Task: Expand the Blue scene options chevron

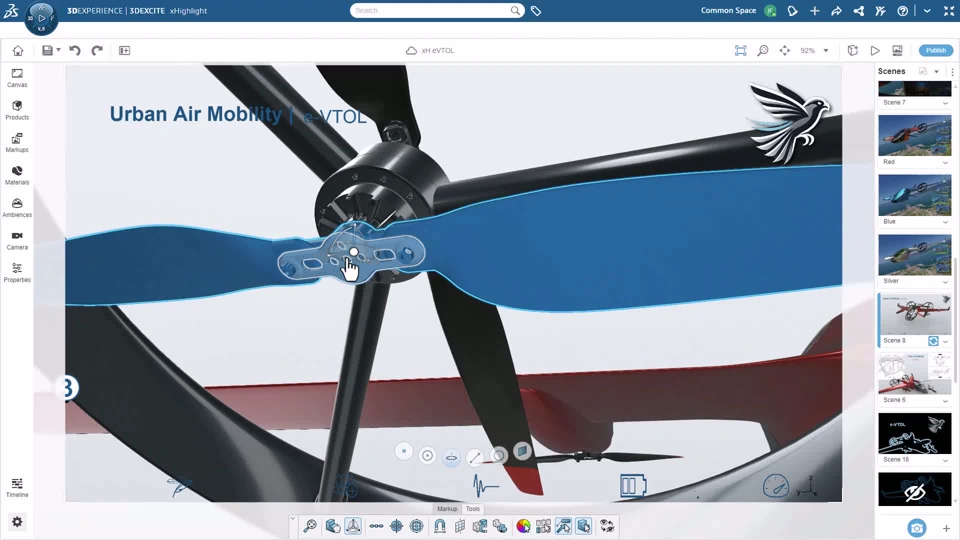Action: click(x=945, y=222)
